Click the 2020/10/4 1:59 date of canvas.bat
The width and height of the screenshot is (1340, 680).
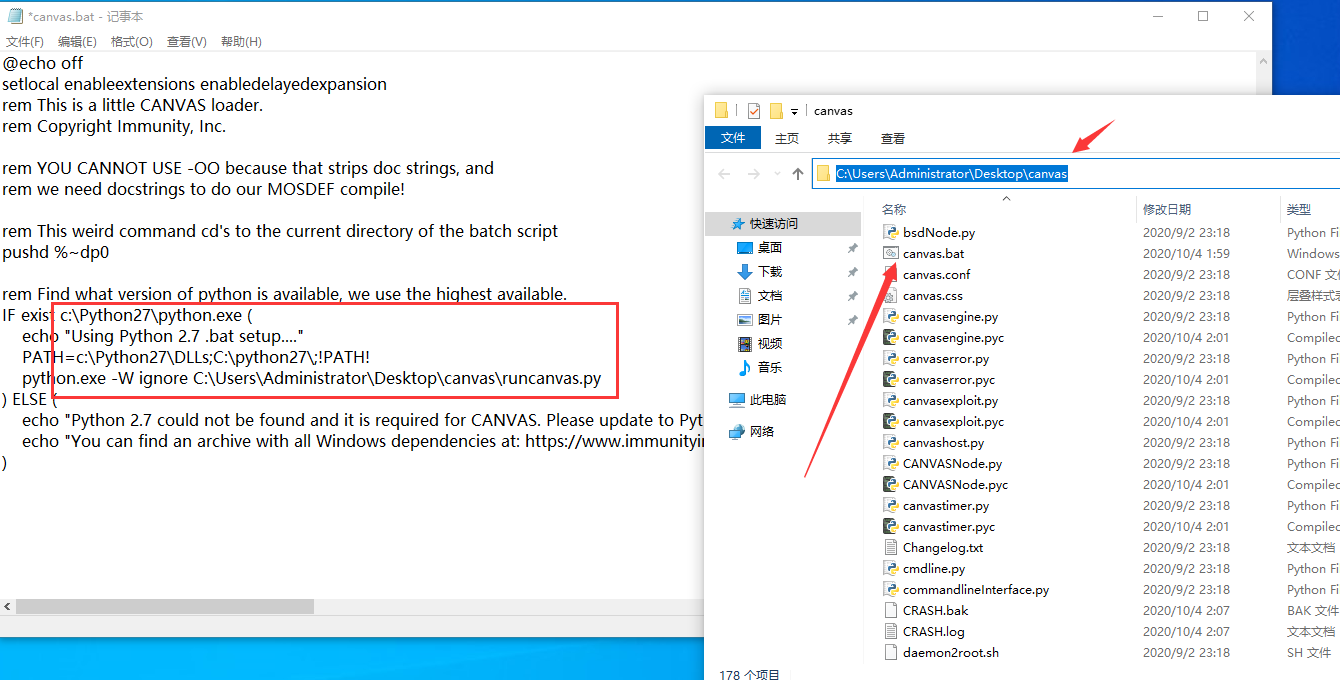pos(1186,253)
